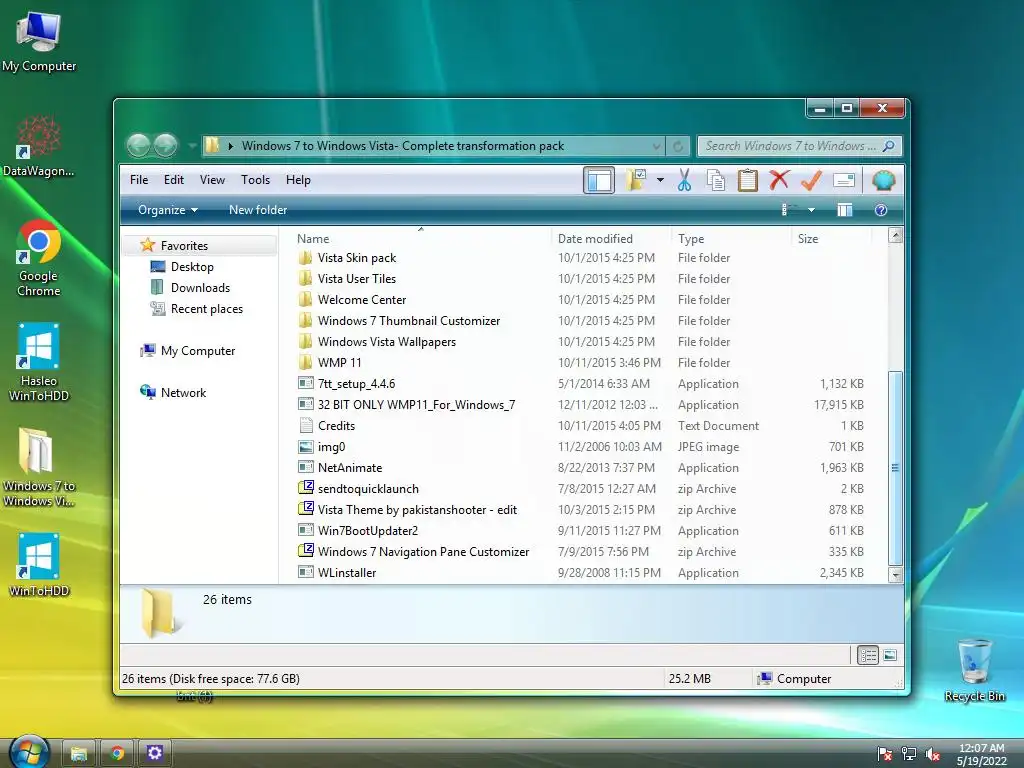Go forward with the Forward arrow
This screenshot has height=768, width=1024.
pyautogui.click(x=165, y=145)
